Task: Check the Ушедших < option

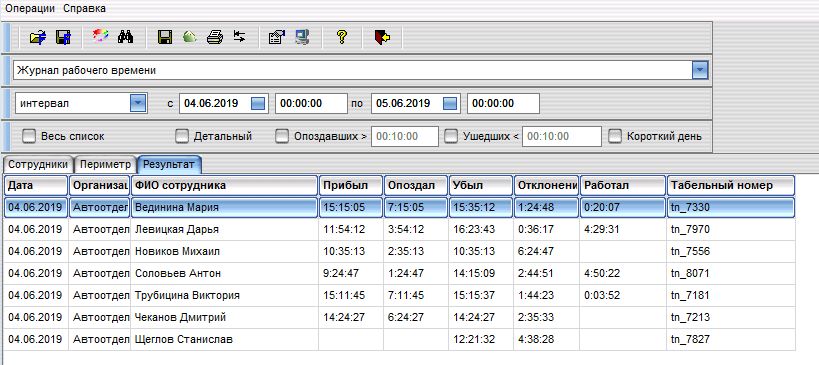Action: [451, 136]
